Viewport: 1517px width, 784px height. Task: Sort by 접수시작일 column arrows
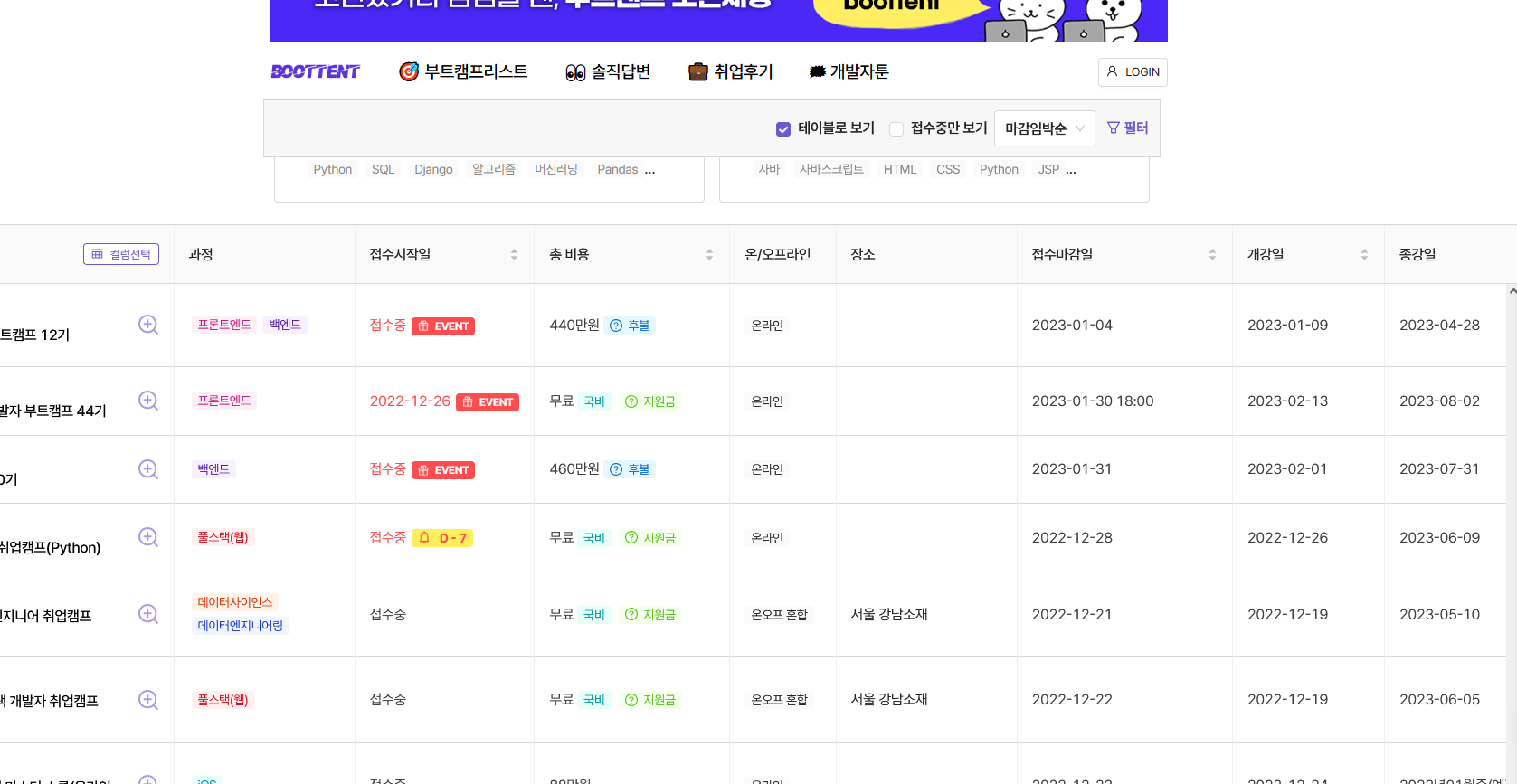click(x=514, y=255)
